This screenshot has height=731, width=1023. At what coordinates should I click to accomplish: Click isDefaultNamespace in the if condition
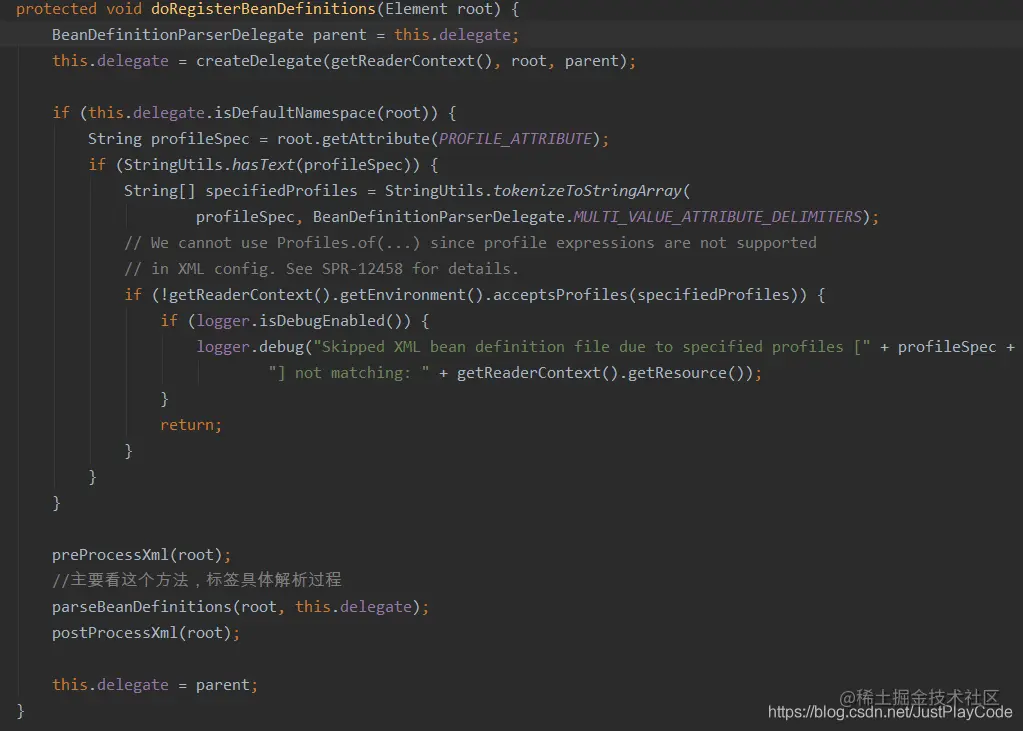tap(295, 114)
